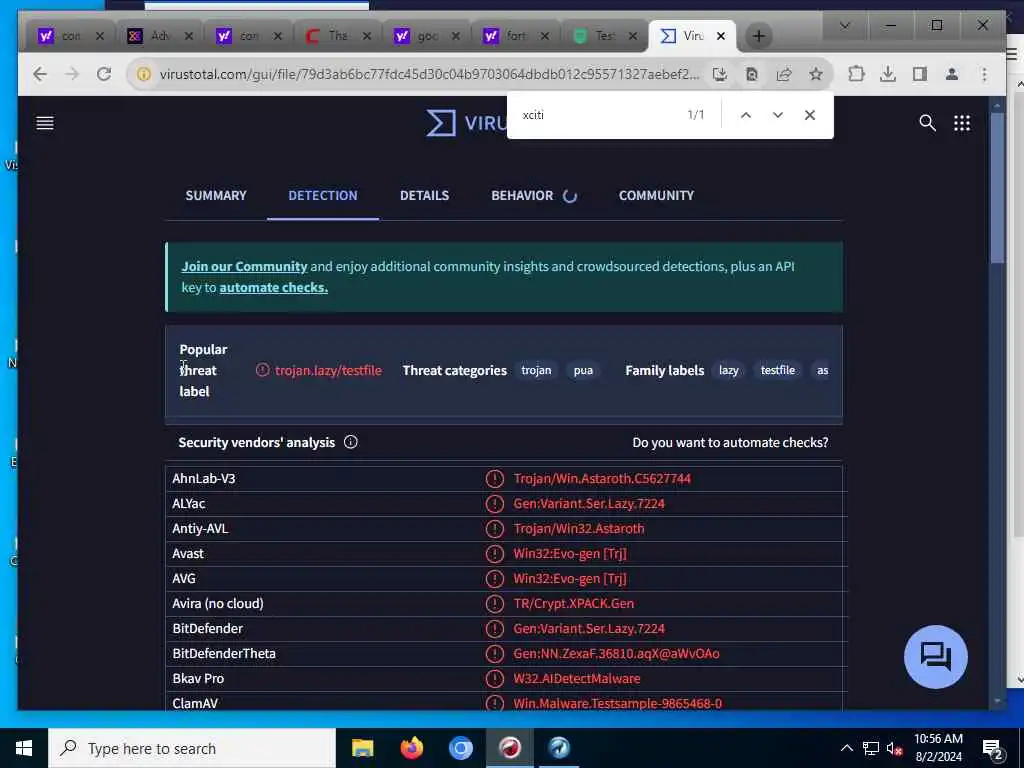Open the browser three-dot menu
1024x768 pixels.
pyautogui.click(x=984, y=74)
